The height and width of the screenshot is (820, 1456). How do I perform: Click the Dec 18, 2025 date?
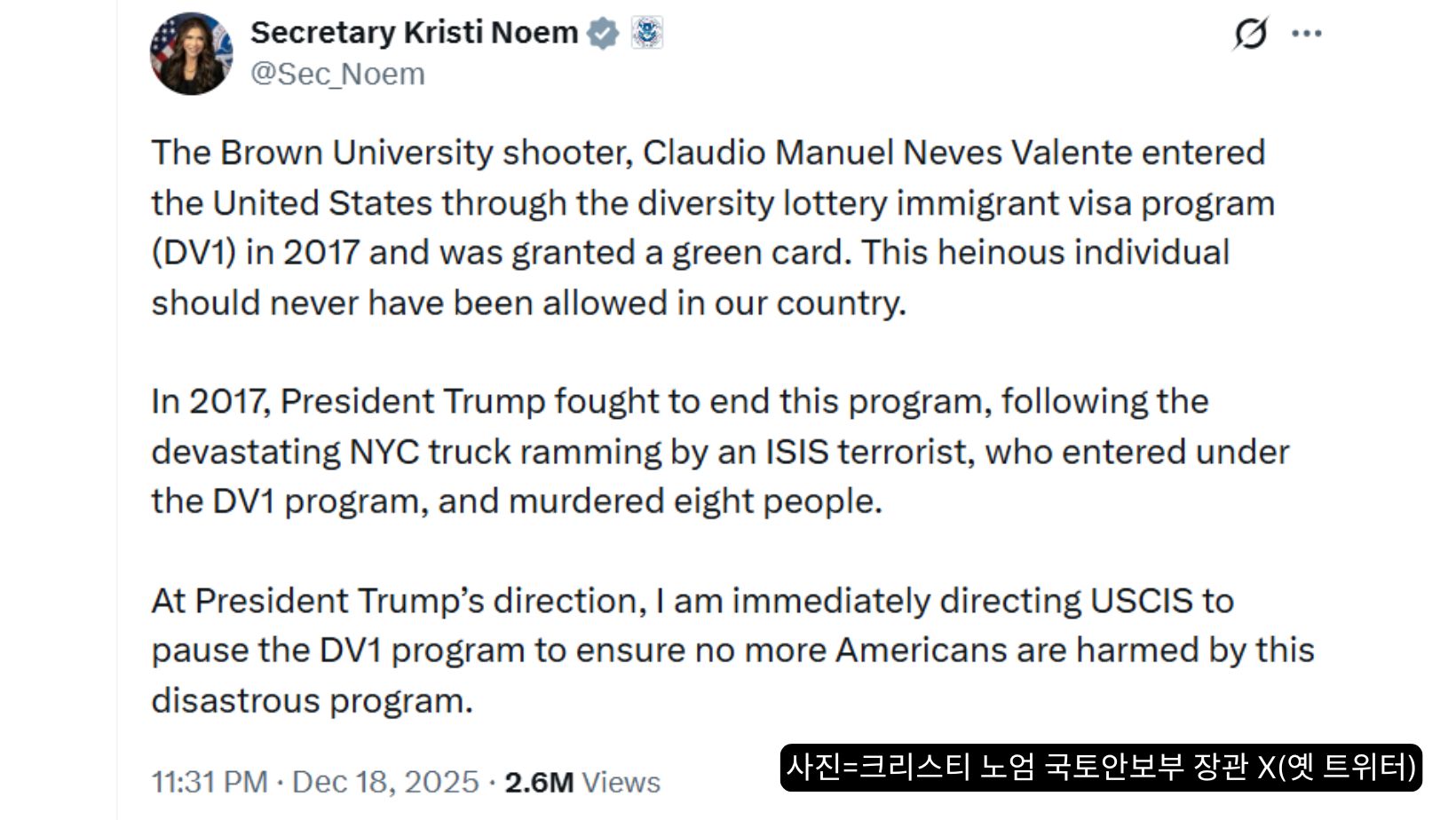point(385,782)
